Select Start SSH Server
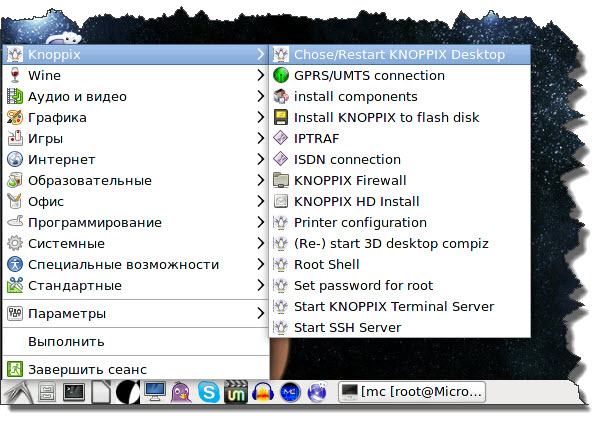The image size is (607, 421). click(x=400, y=327)
